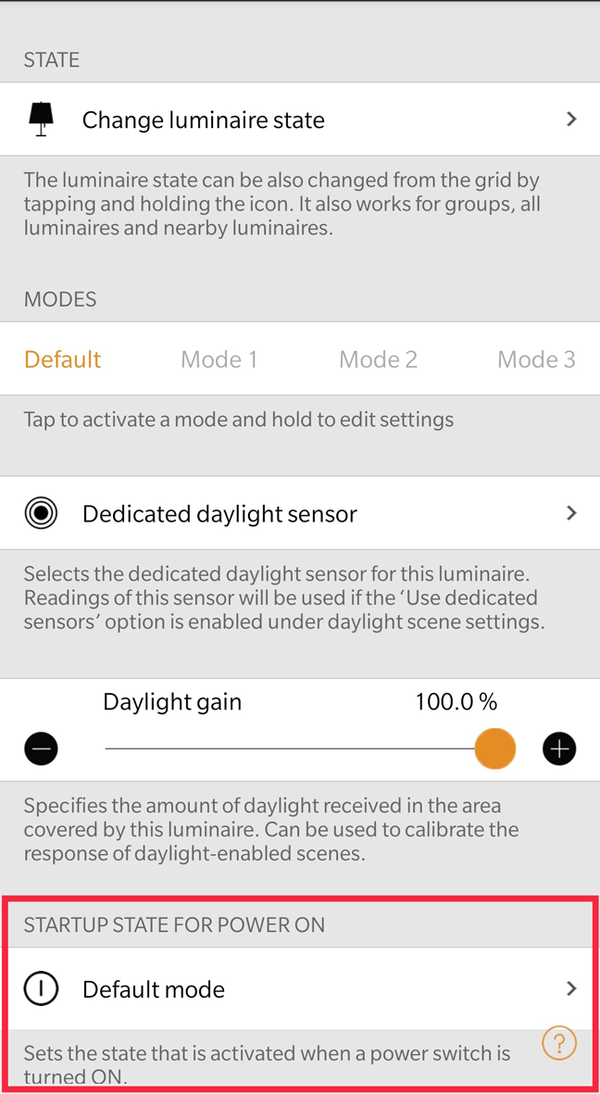Screen dimensions: 600x1094
Task: Tap the 100.0 % daylight gain value
Action: click(456, 702)
